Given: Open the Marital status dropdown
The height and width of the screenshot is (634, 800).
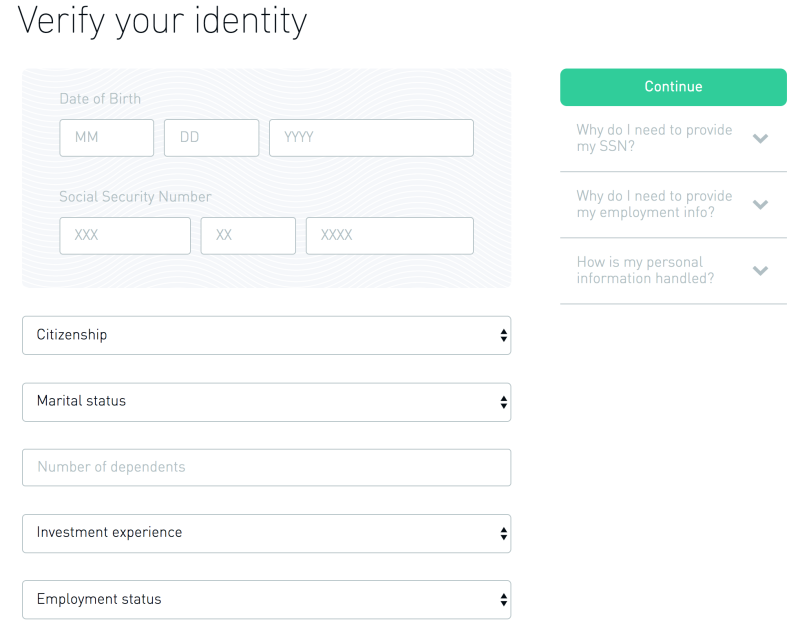Looking at the screenshot, I should click(x=266, y=402).
